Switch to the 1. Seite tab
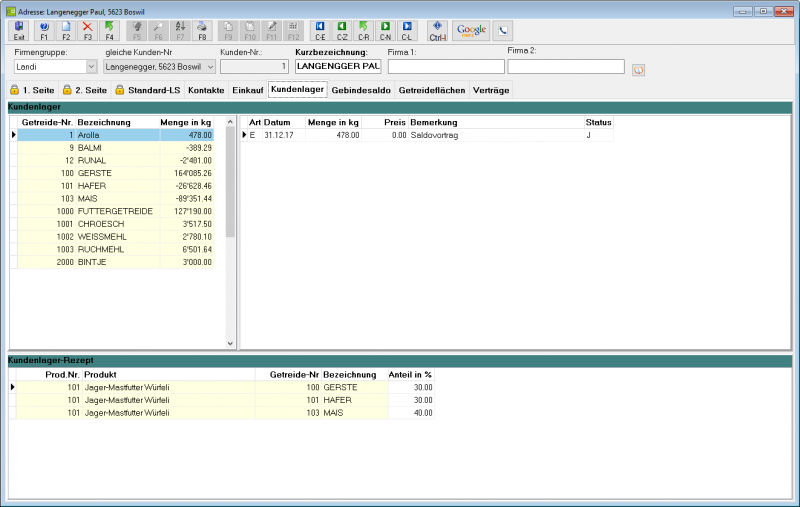The image size is (800, 507). (x=32, y=90)
